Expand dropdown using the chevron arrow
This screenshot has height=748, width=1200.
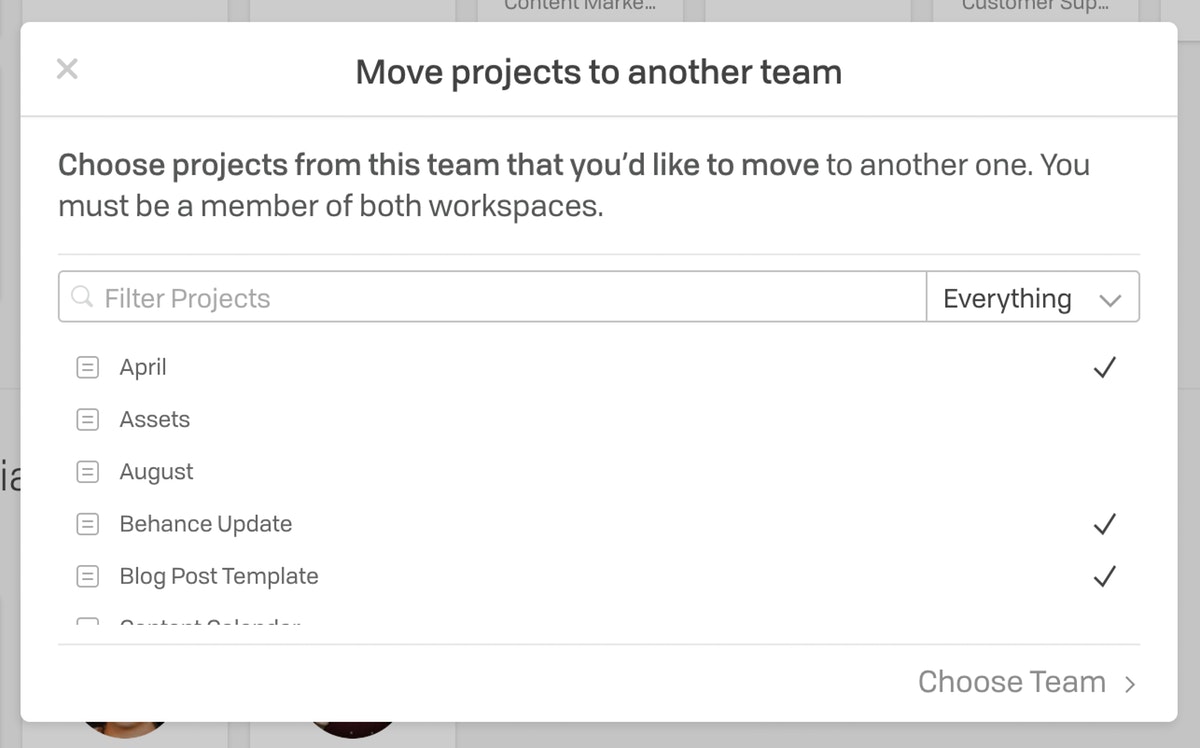click(1110, 300)
